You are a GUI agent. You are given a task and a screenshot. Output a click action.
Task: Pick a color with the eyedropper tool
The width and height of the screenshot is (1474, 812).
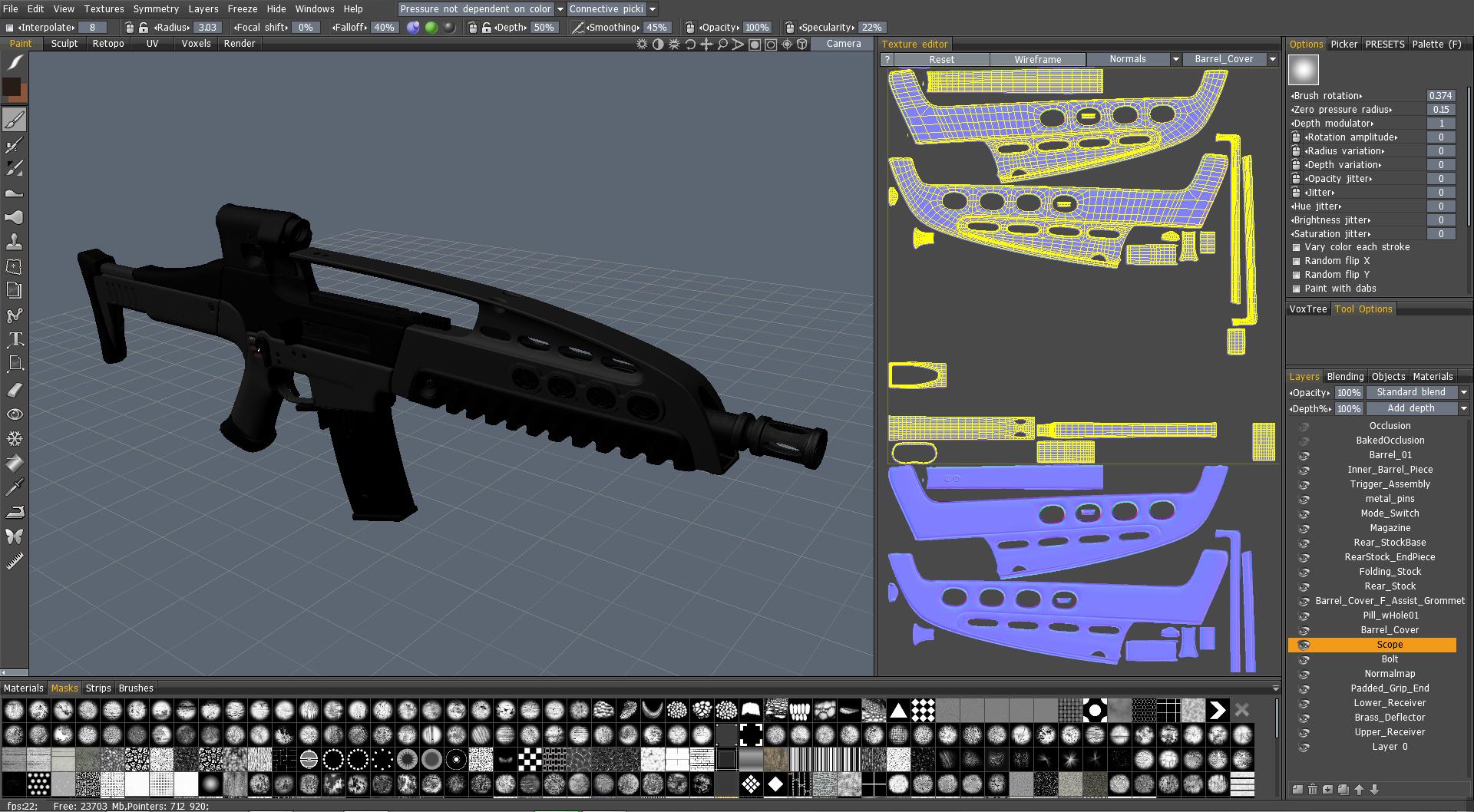15,487
